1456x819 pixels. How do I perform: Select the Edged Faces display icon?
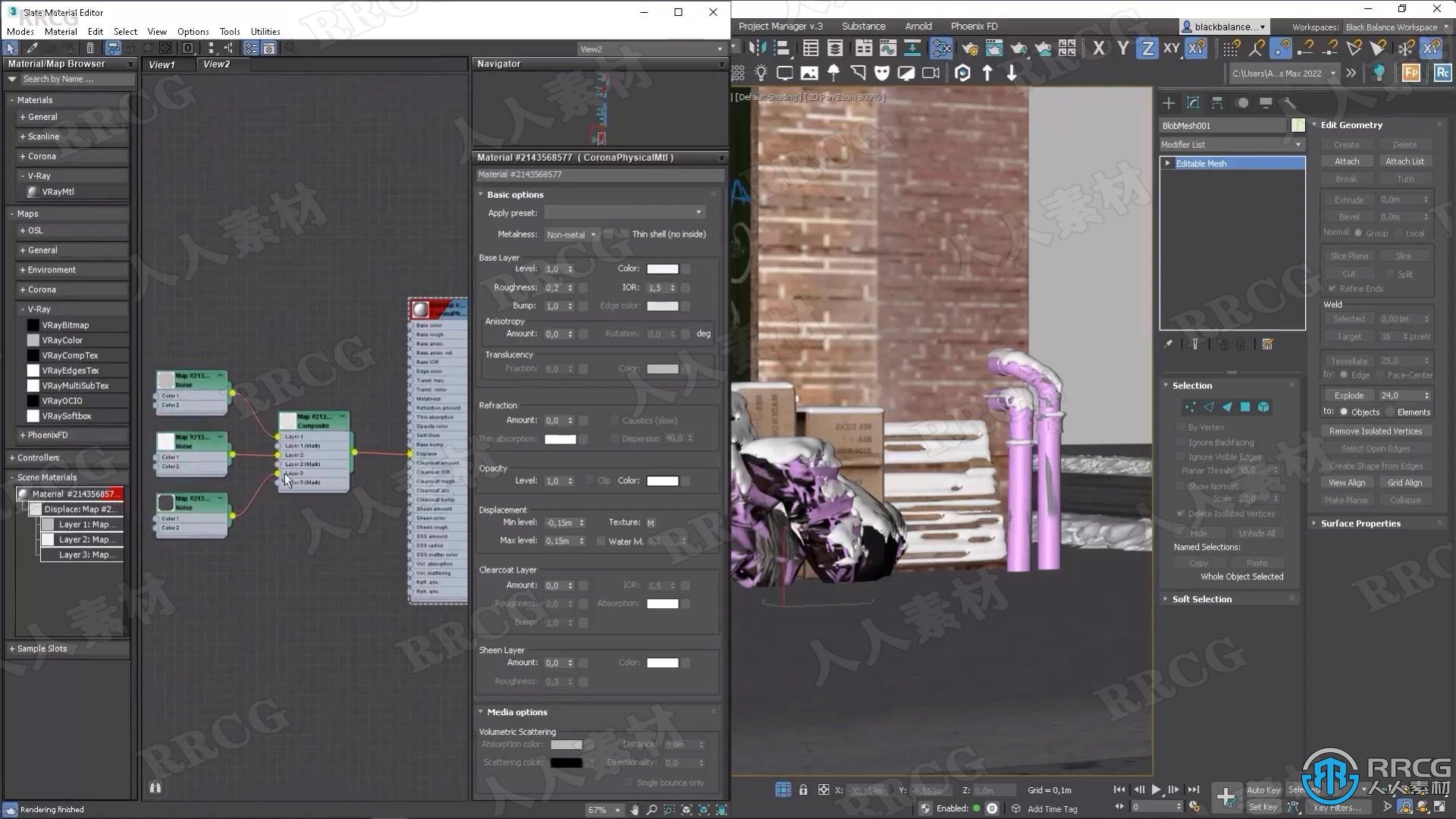pyautogui.click(x=906, y=71)
